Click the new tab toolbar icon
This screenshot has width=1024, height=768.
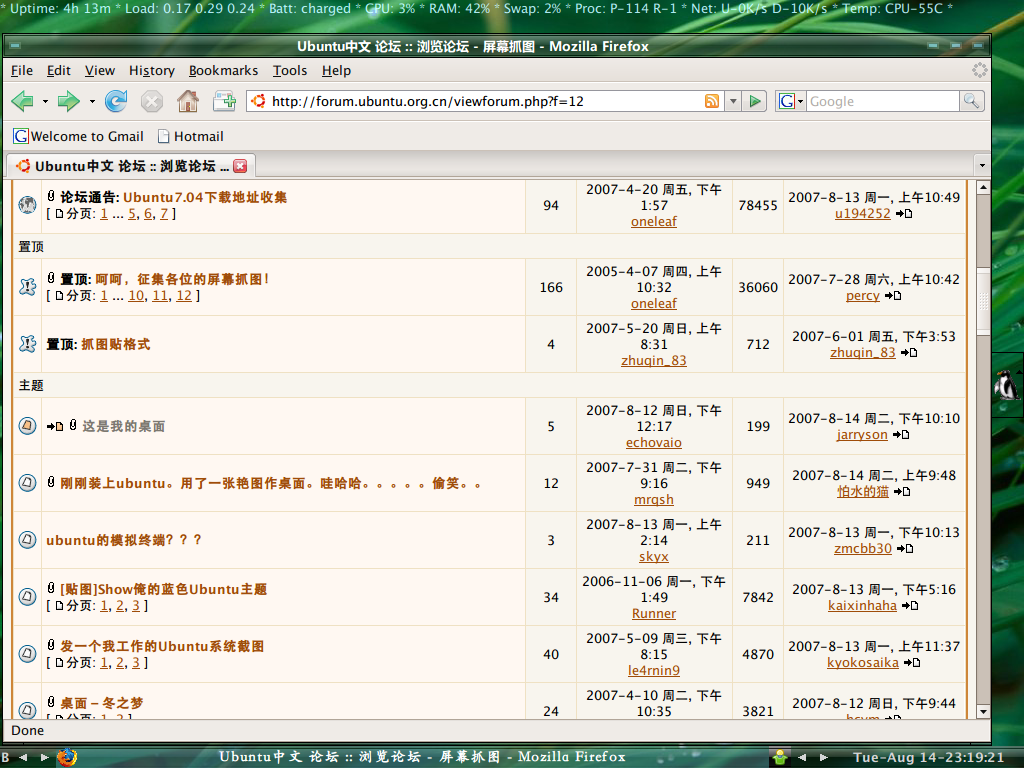[x=225, y=101]
